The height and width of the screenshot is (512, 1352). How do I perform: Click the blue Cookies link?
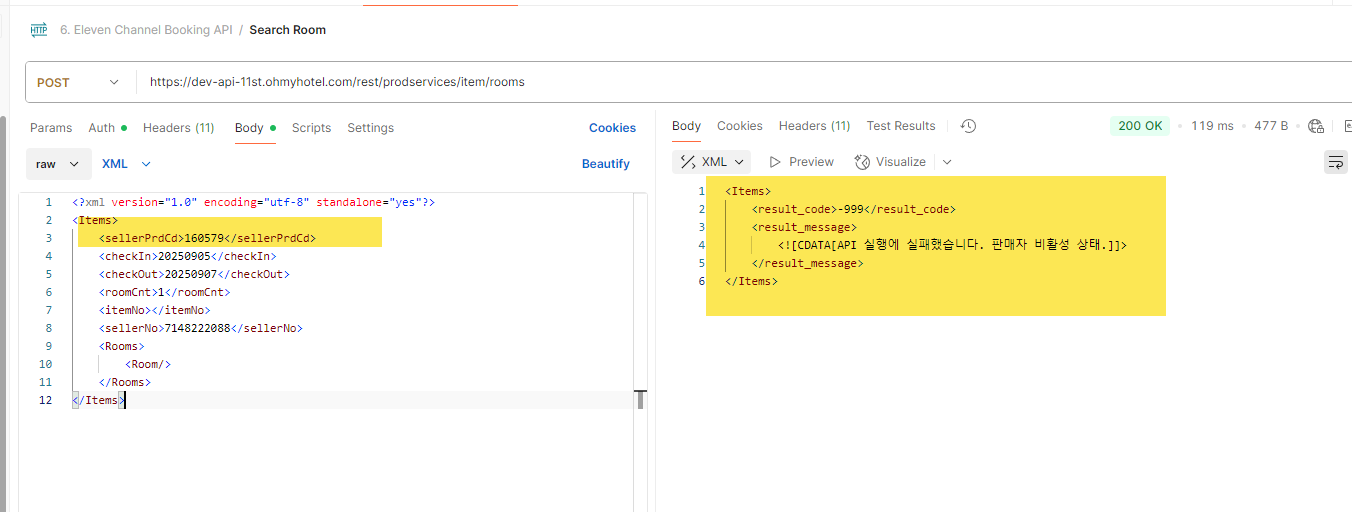(612, 128)
